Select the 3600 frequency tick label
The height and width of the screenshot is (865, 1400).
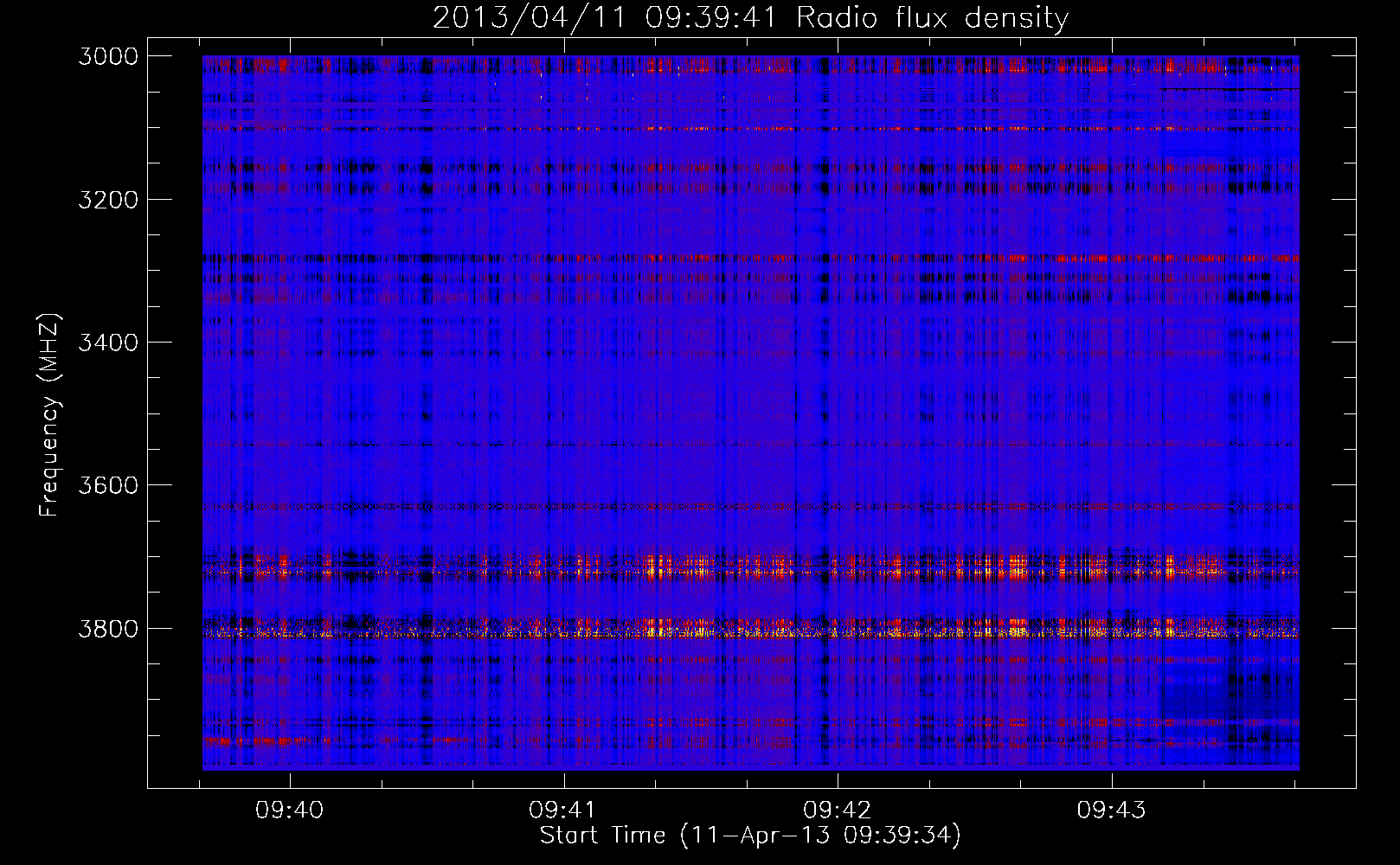[108, 485]
